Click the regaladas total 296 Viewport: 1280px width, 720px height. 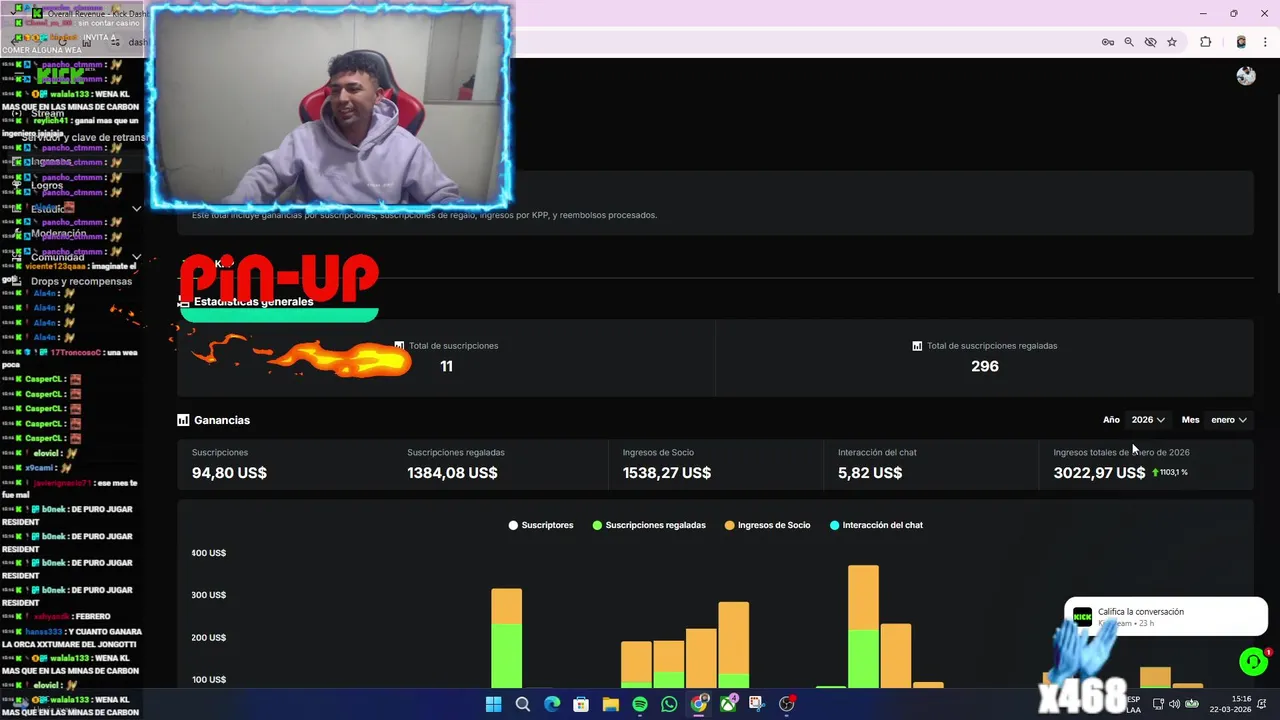[x=985, y=366]
